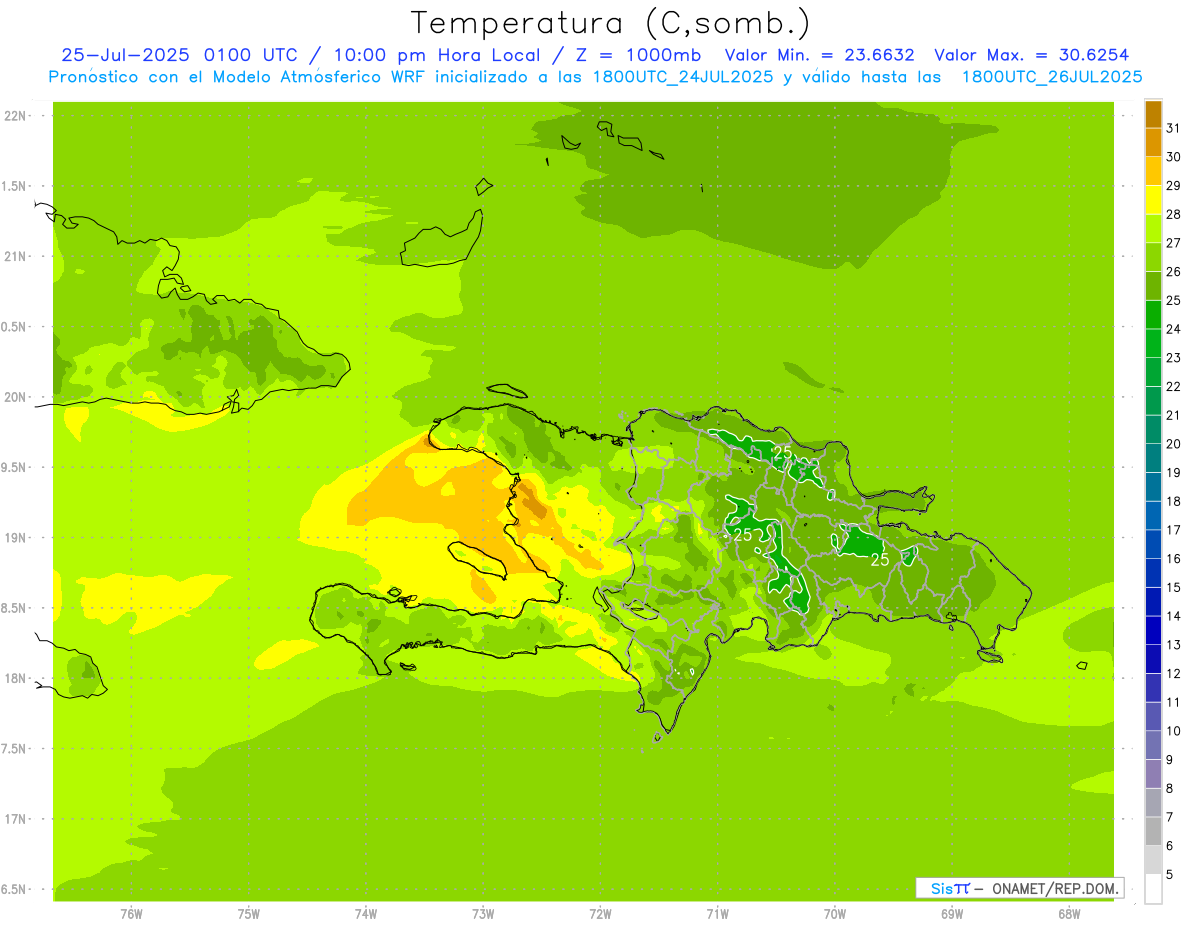Click the "74W" longitude axis label
The width and height of the screenshot is (1200, 927).
[366, 914]
